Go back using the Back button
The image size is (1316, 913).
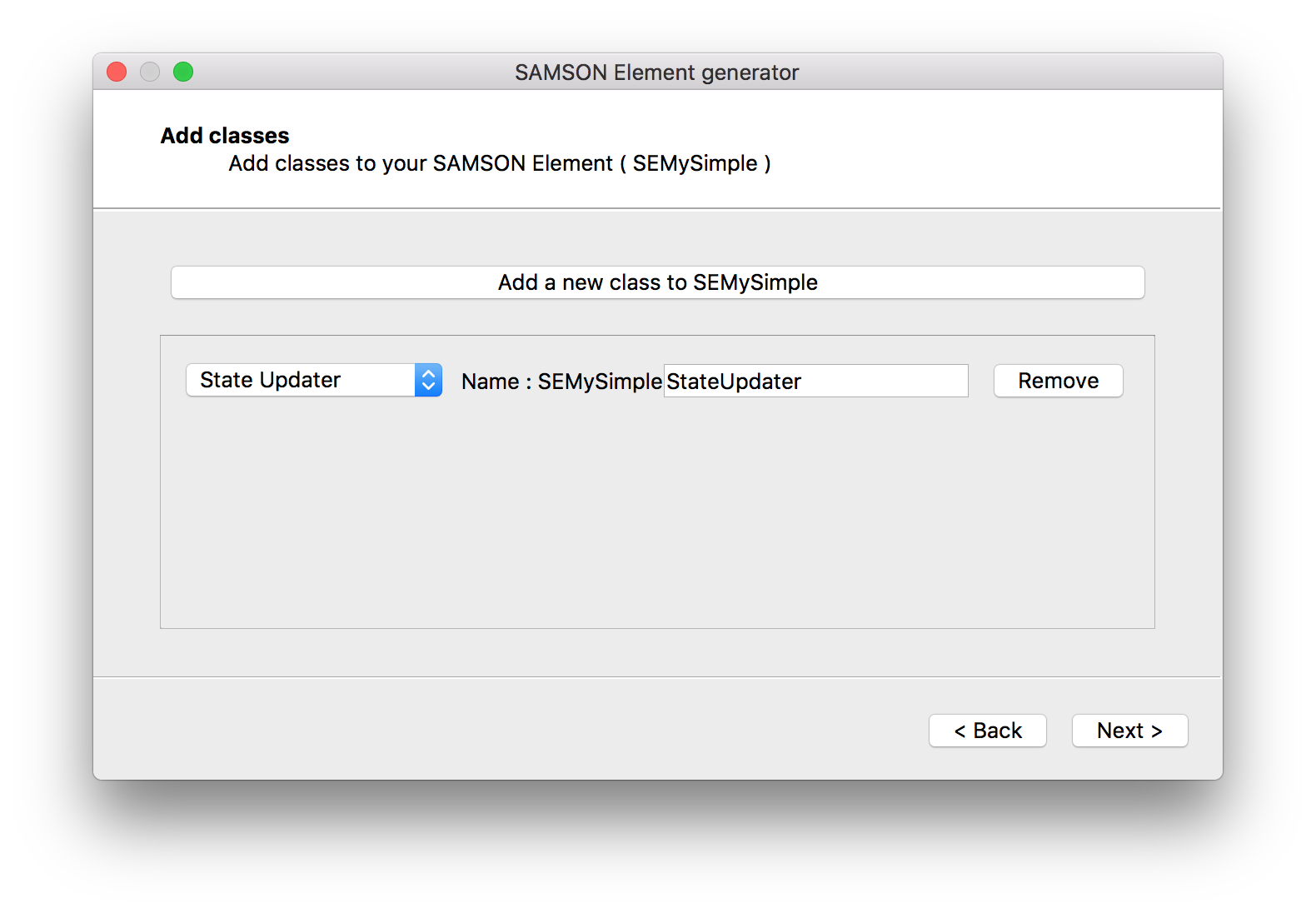pyautogui.click(x=987, y=731)
